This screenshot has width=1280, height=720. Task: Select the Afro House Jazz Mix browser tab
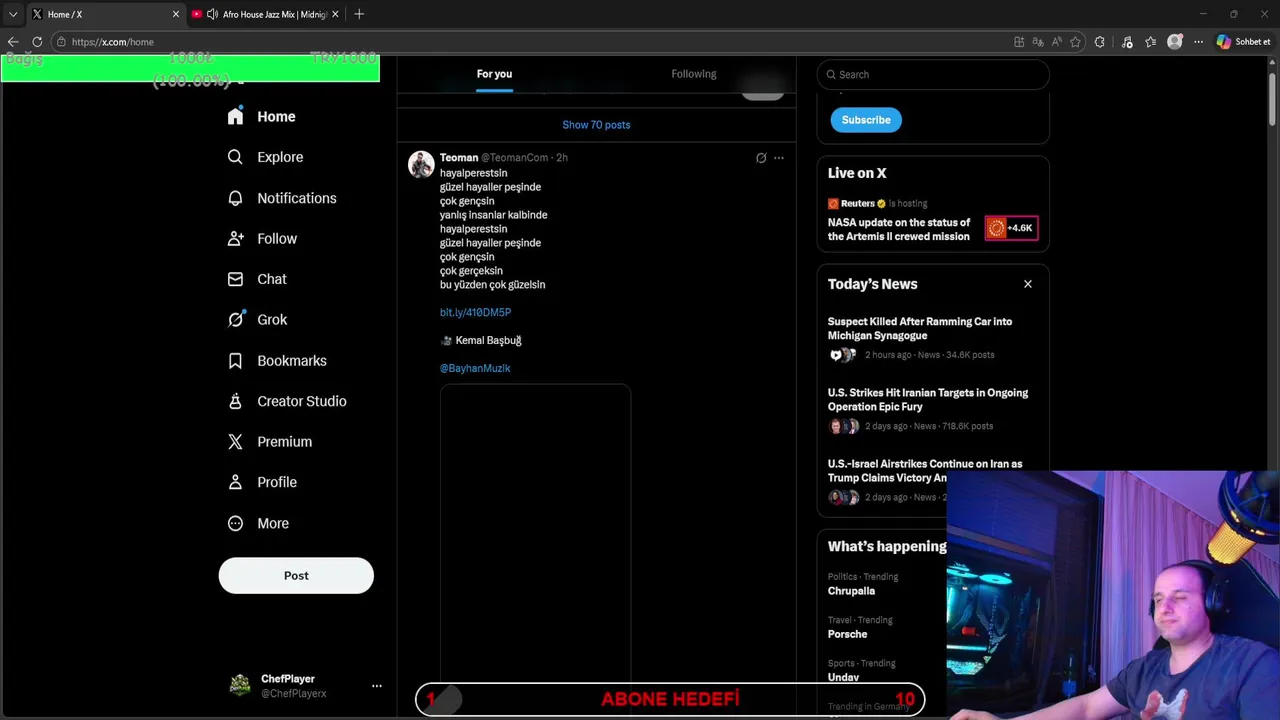(266, 14)
